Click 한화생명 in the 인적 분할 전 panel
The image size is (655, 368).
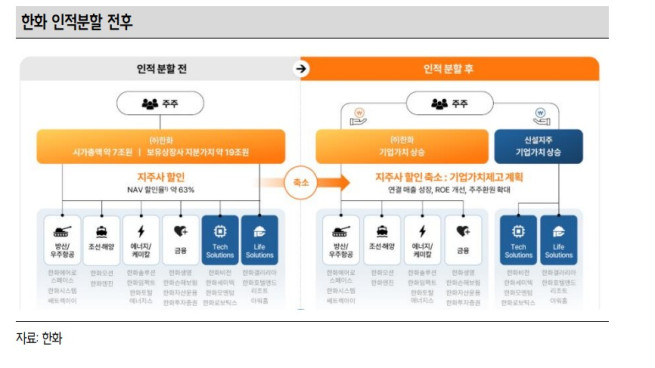[x=180, y=273]
